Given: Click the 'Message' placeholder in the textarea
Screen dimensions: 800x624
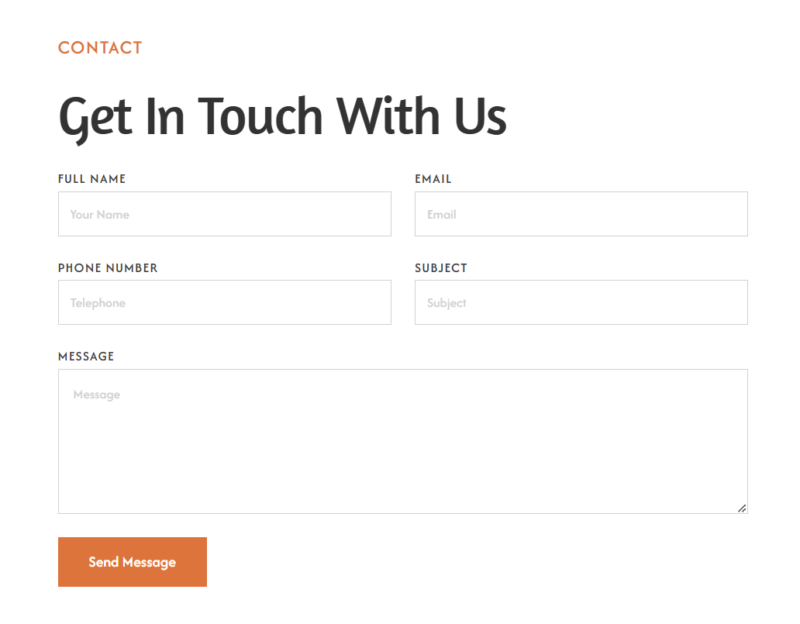Looking at the screenshot, I should (96, 395).
